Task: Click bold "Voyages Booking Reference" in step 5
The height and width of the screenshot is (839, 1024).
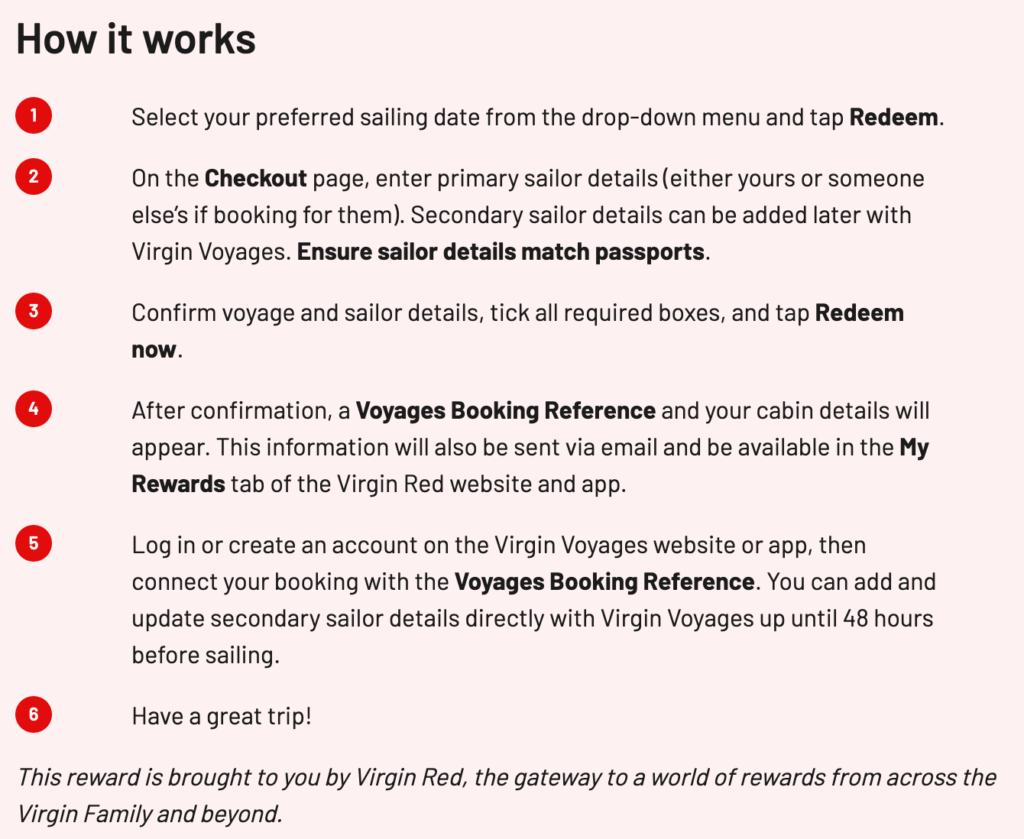Action: (604, 582)
